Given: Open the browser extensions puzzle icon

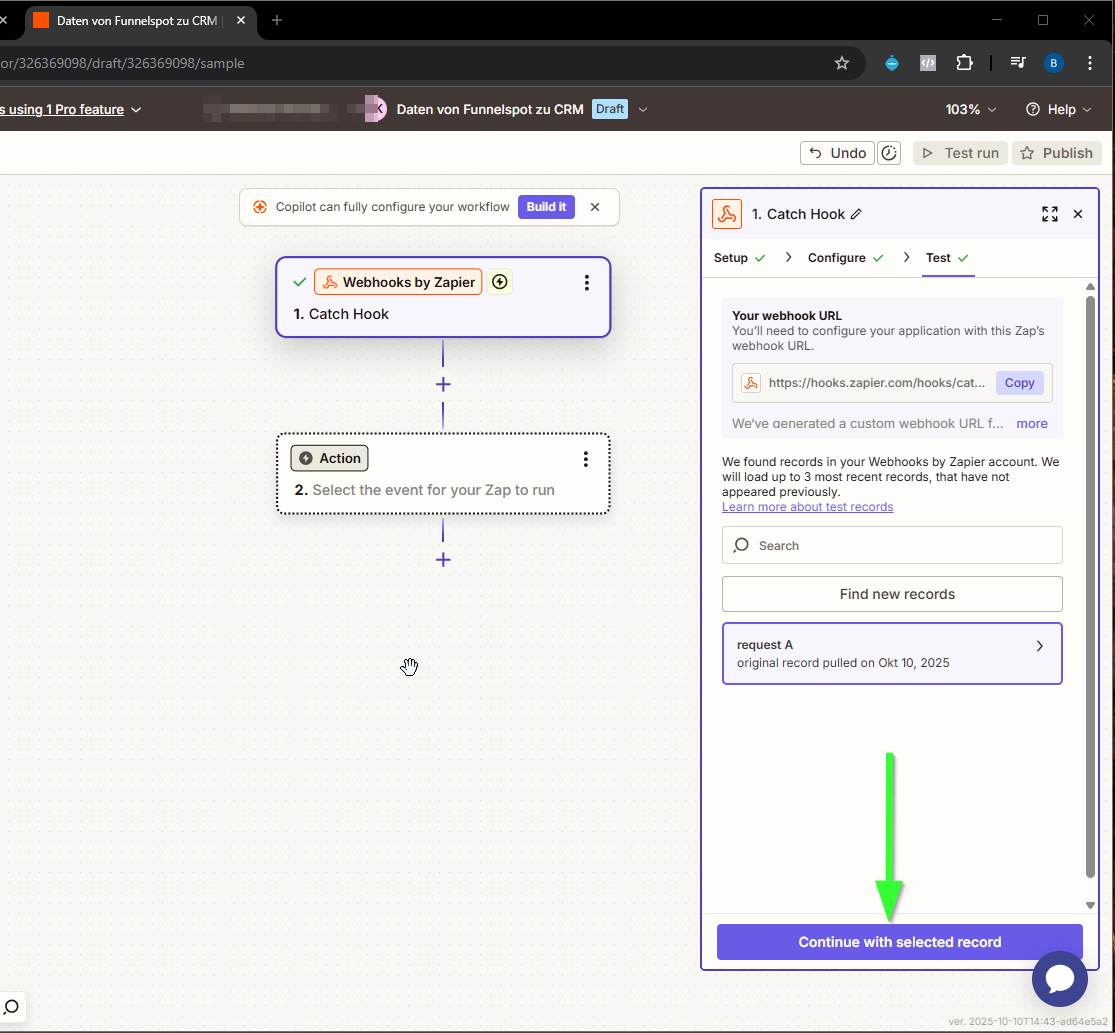Looking at the screenshot, I should (x=964, y=63).
